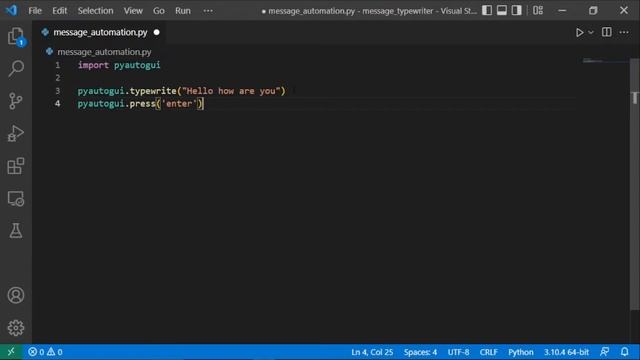The width and height of the screenshot is (640, 360).
Task: Open the Run and Debug view
Action: coord(16,133)
